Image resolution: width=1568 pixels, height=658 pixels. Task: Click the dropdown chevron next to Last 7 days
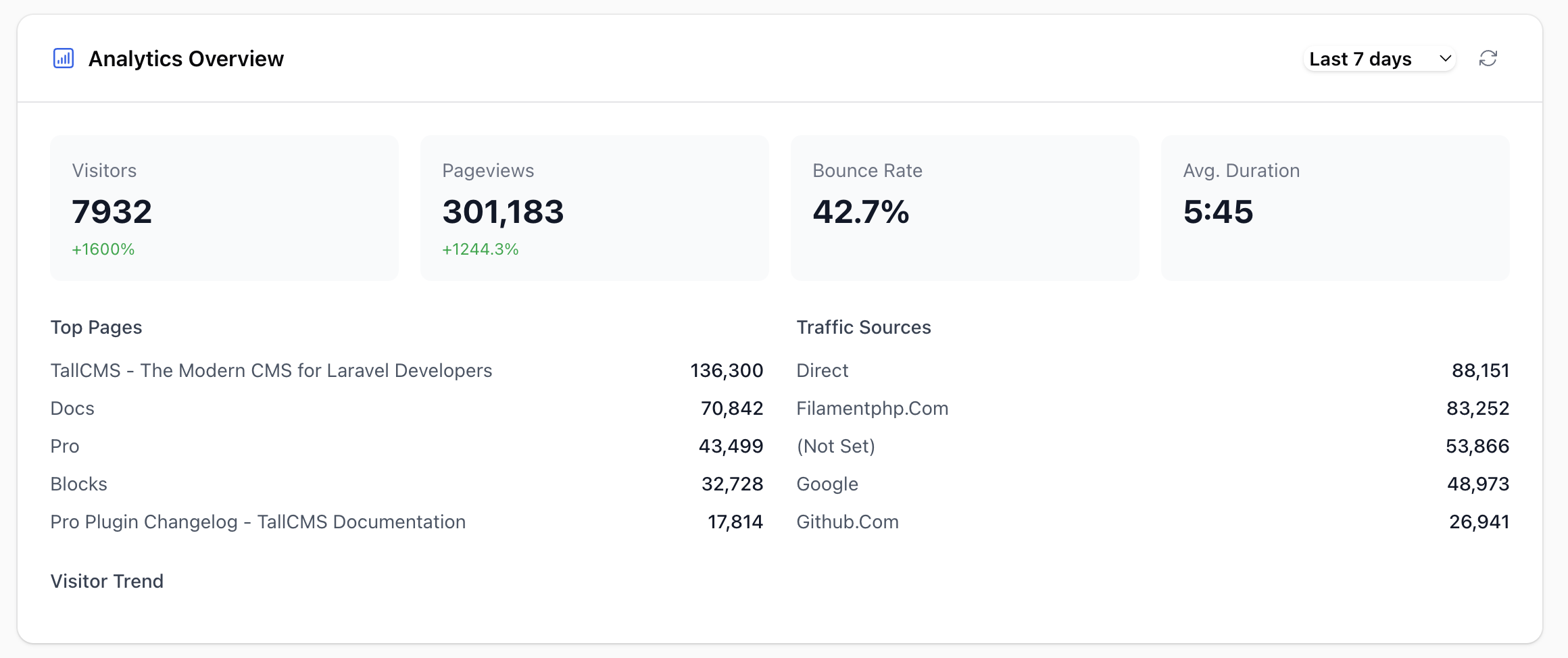pos(1445,59)
